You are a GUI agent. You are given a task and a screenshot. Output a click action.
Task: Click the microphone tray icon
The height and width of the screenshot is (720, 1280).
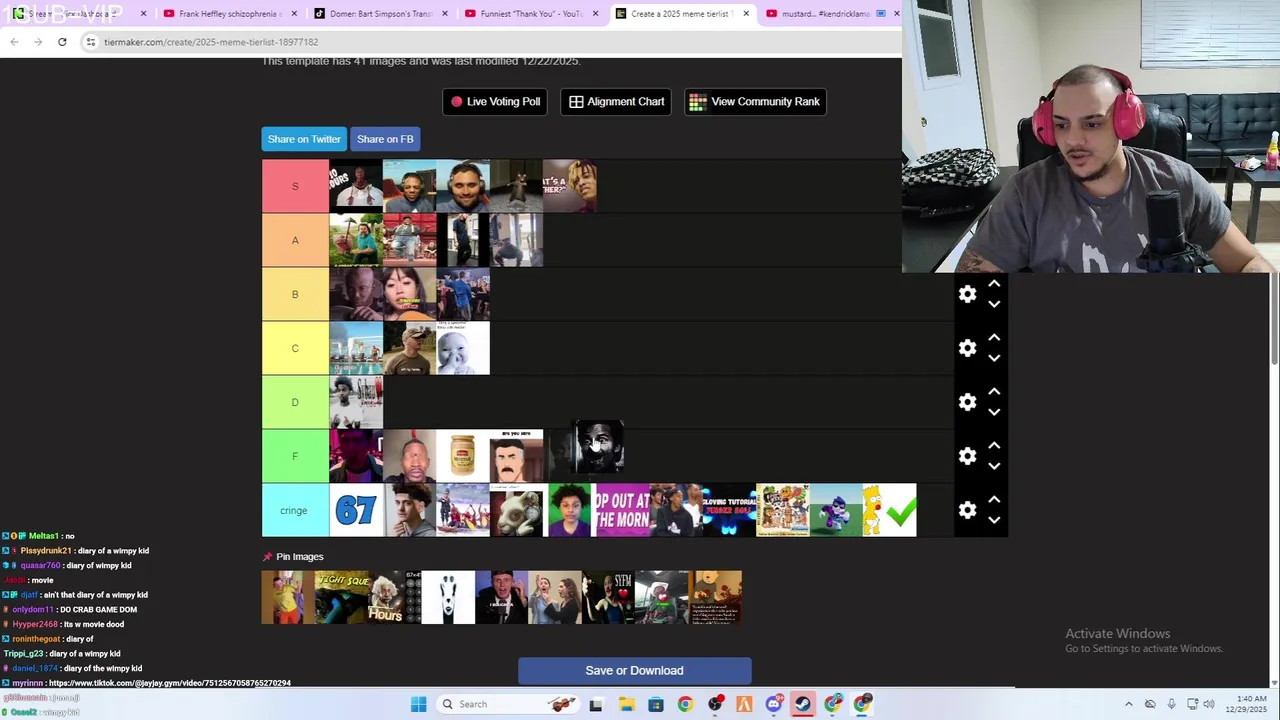click(x=1171, y=704)
